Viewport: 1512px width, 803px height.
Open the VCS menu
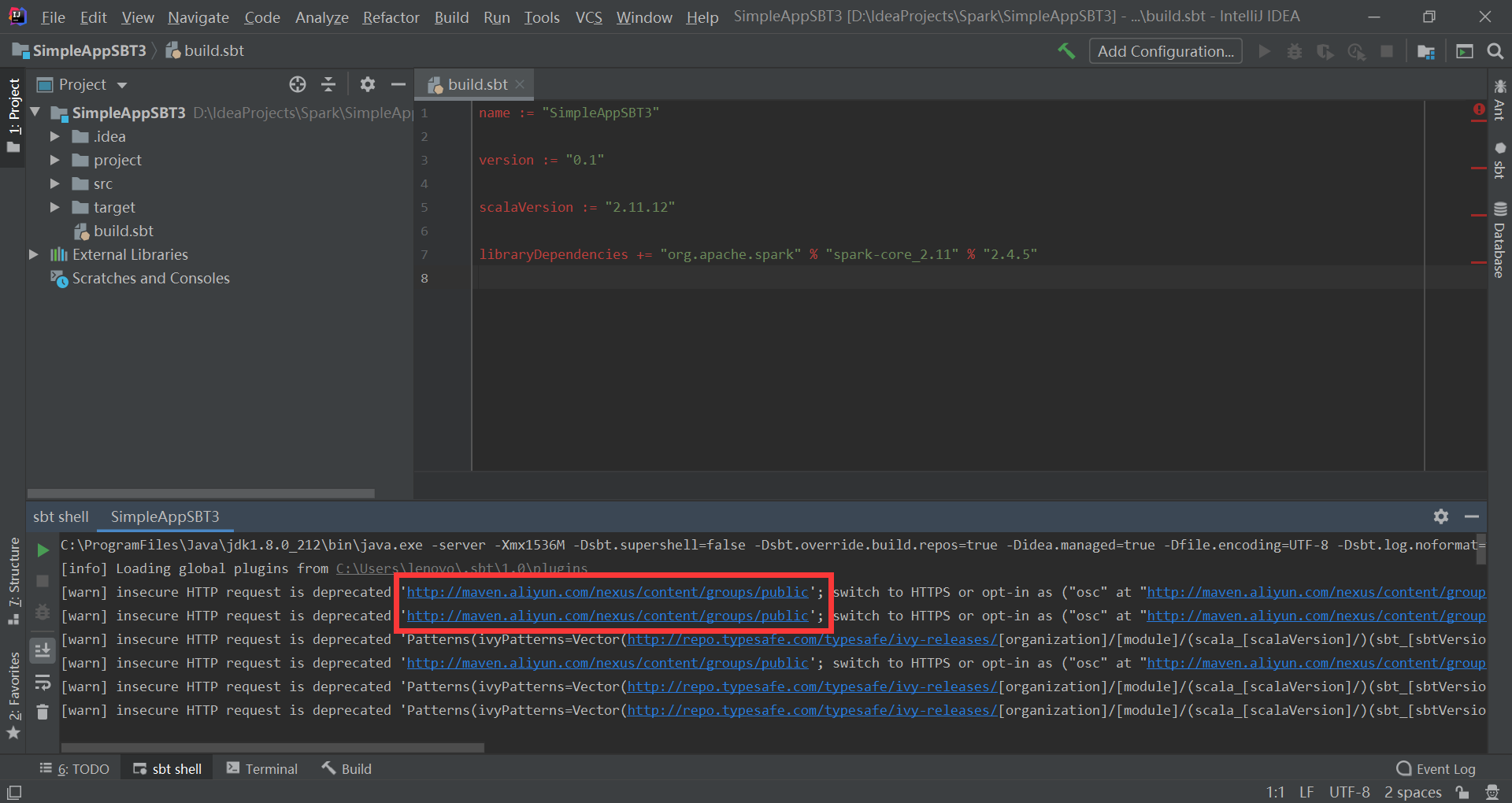click(x=588, y=17)
